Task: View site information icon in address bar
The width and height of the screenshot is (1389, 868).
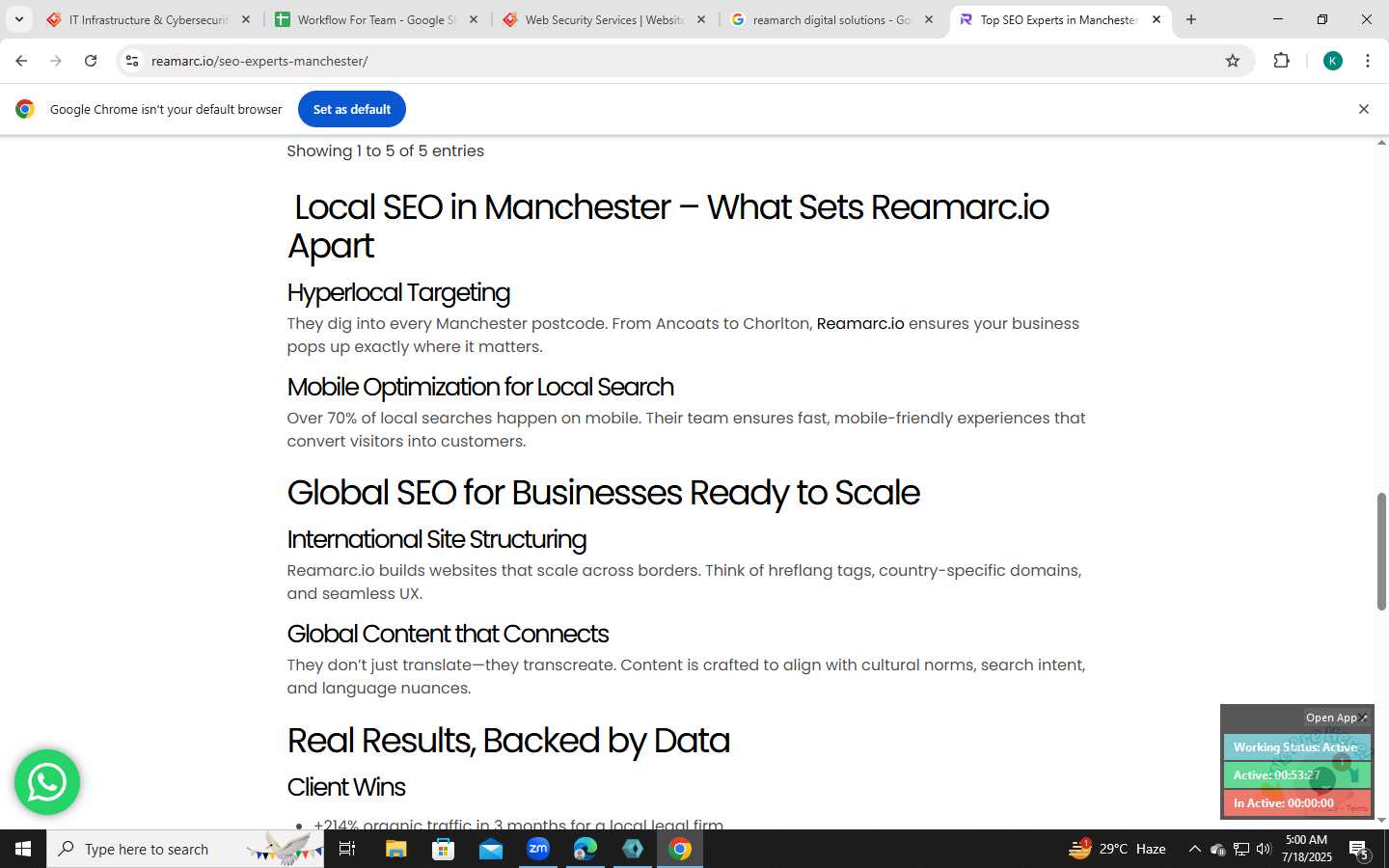Action: pos(132,61)
